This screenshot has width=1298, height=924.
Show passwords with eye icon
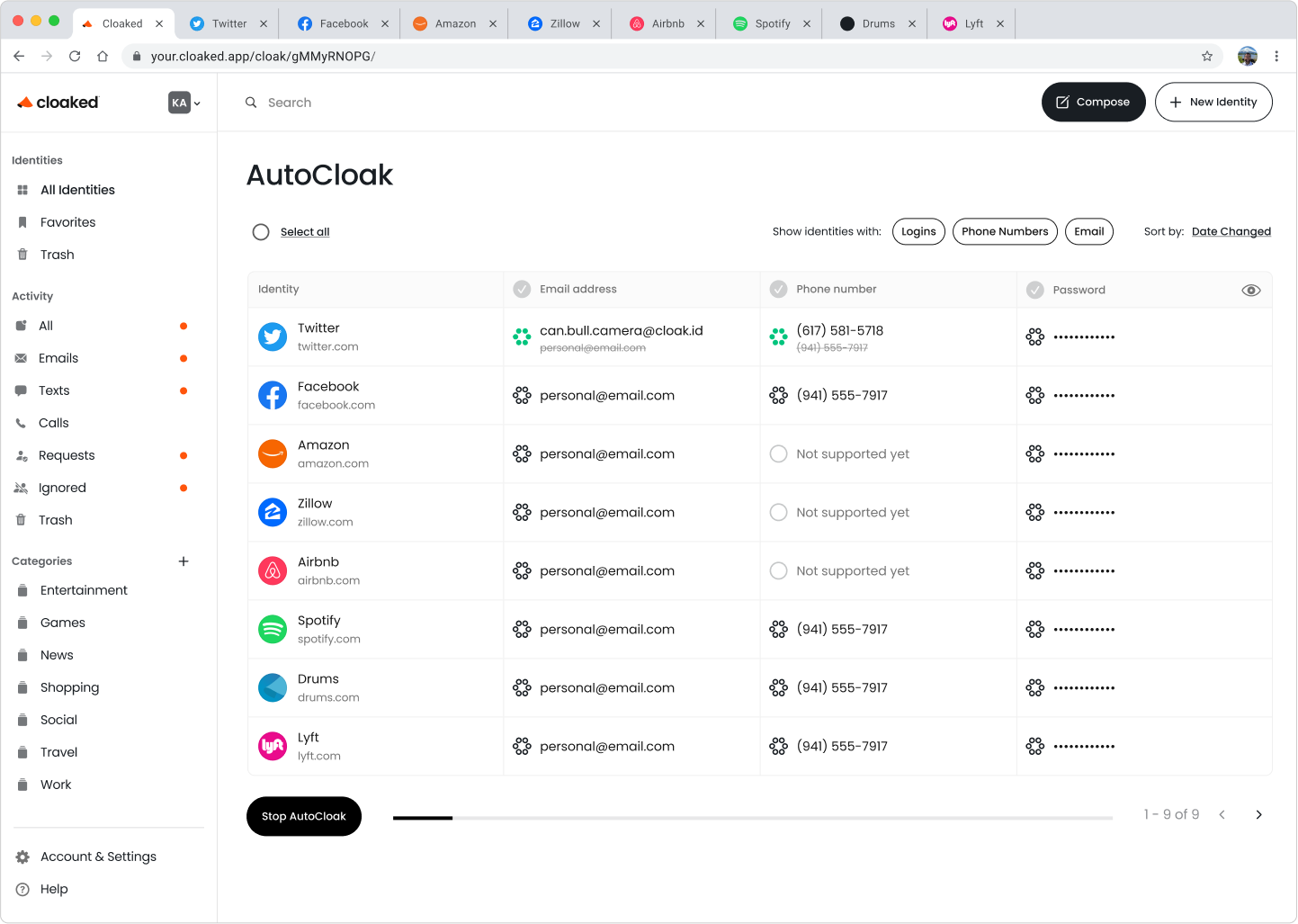pos(1251,290)
